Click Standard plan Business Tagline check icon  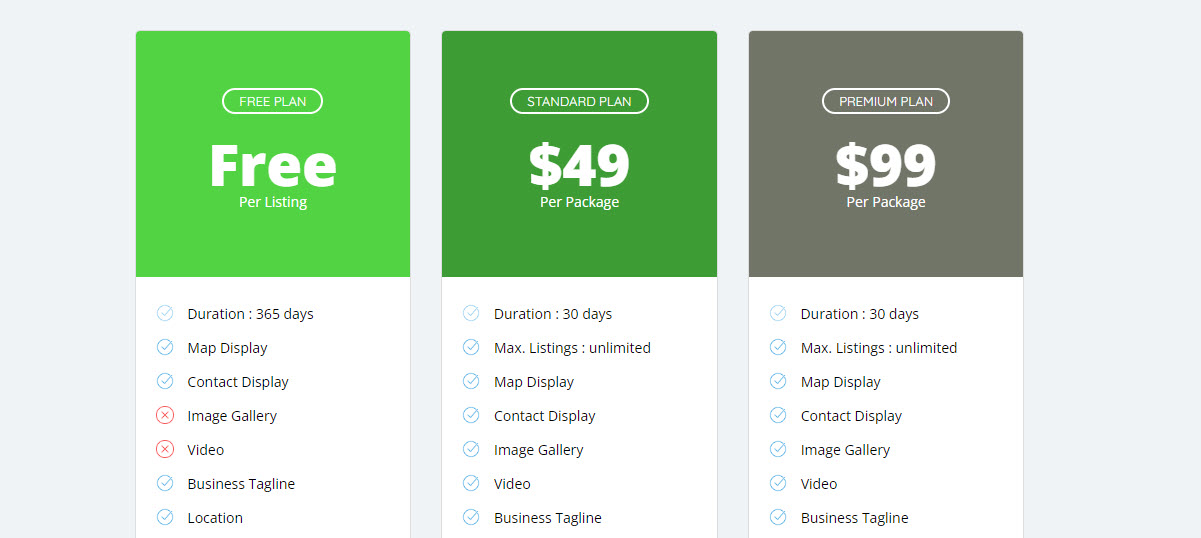tap(471, 517)
